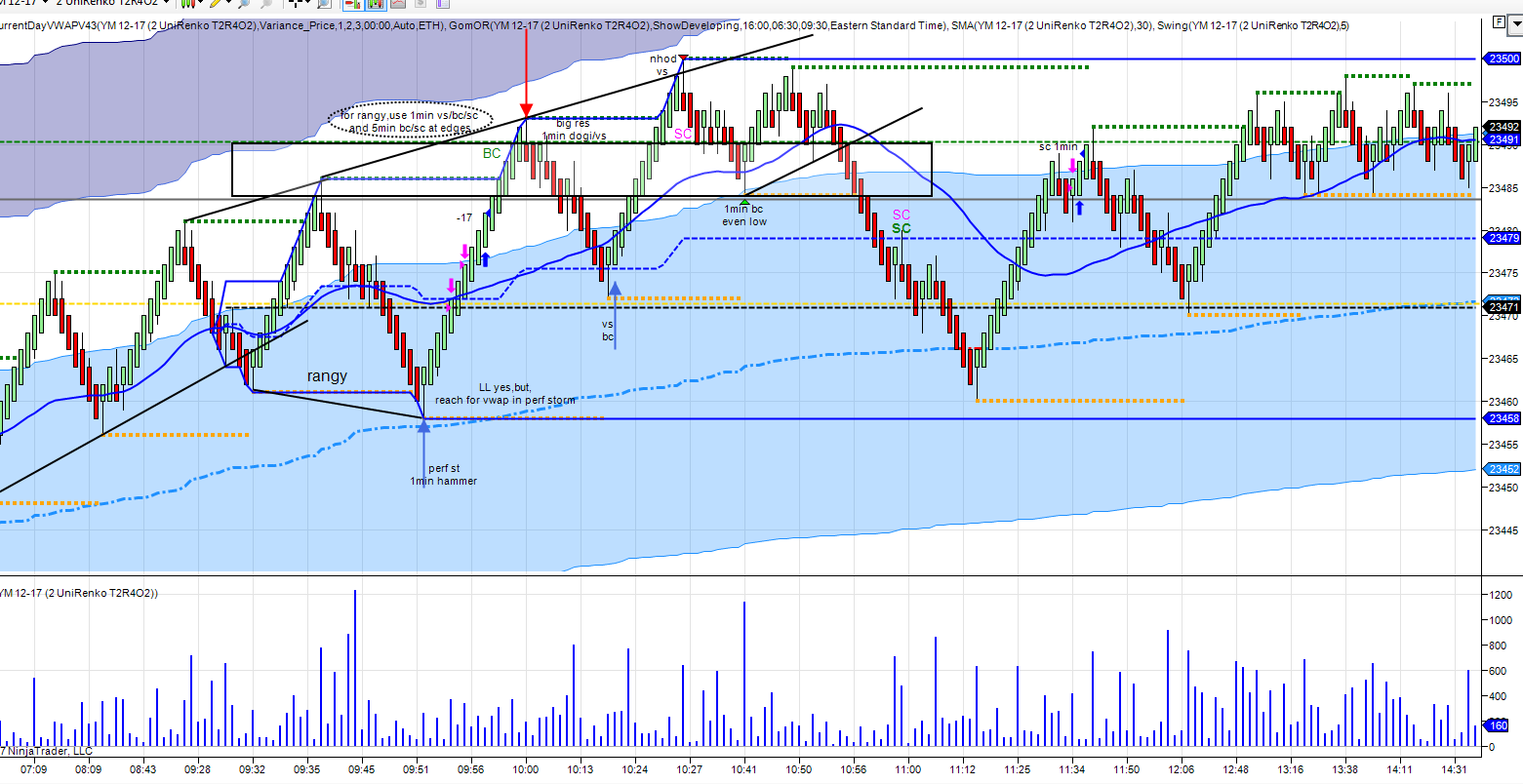Click the 800 volume axis label

(1500, 646)
